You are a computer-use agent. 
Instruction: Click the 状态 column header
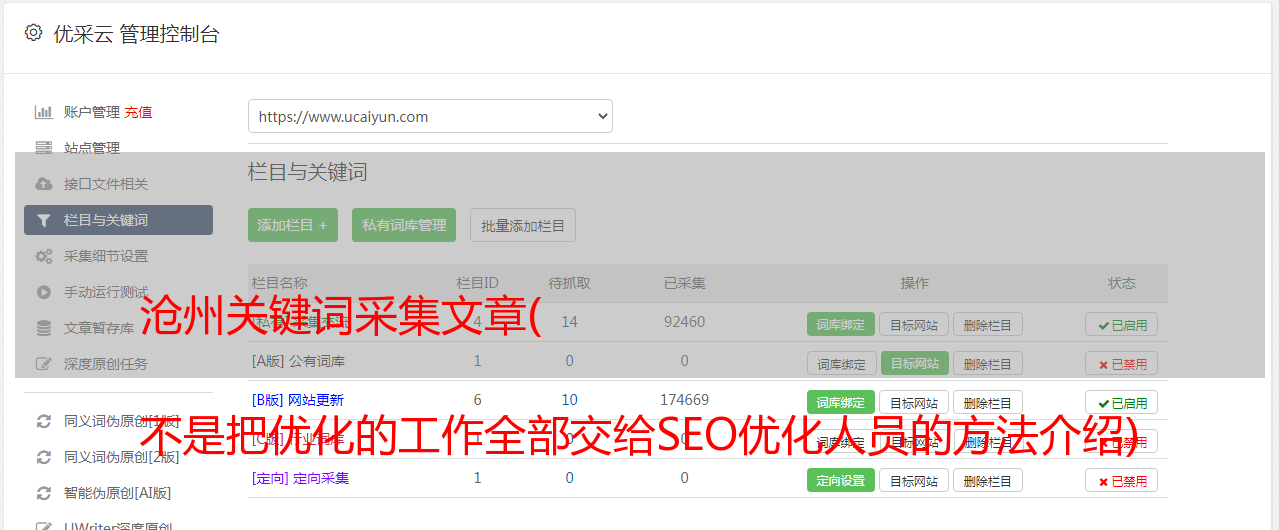pos(1122,283)
